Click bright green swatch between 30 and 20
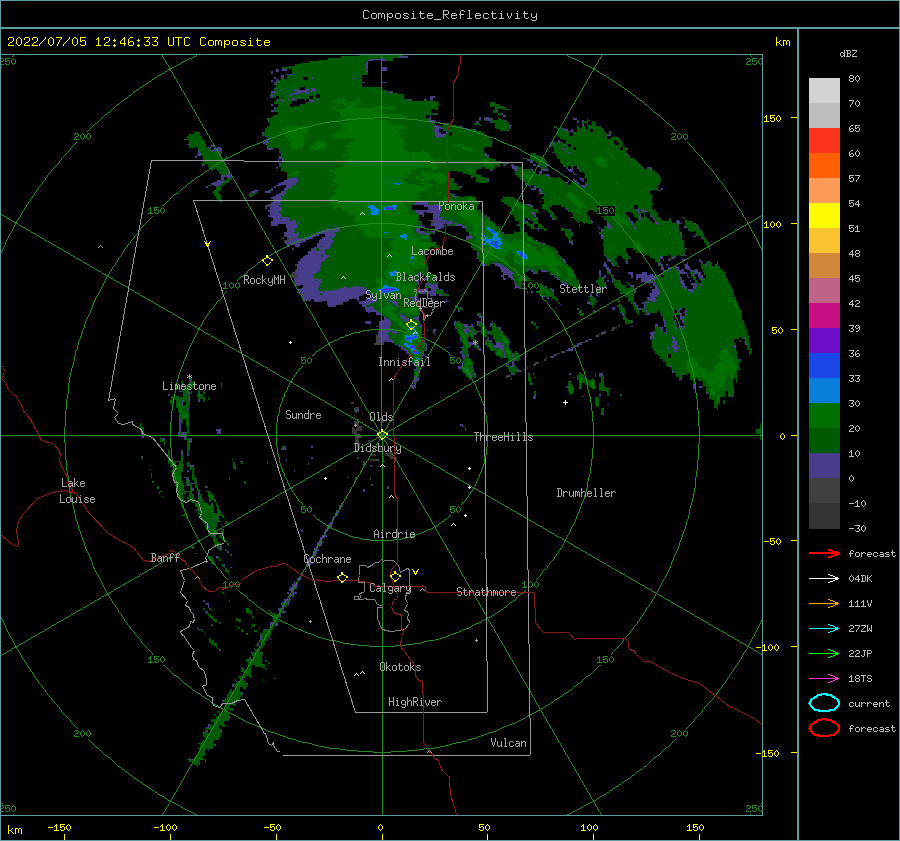900x841 pixels. (824, 416)
